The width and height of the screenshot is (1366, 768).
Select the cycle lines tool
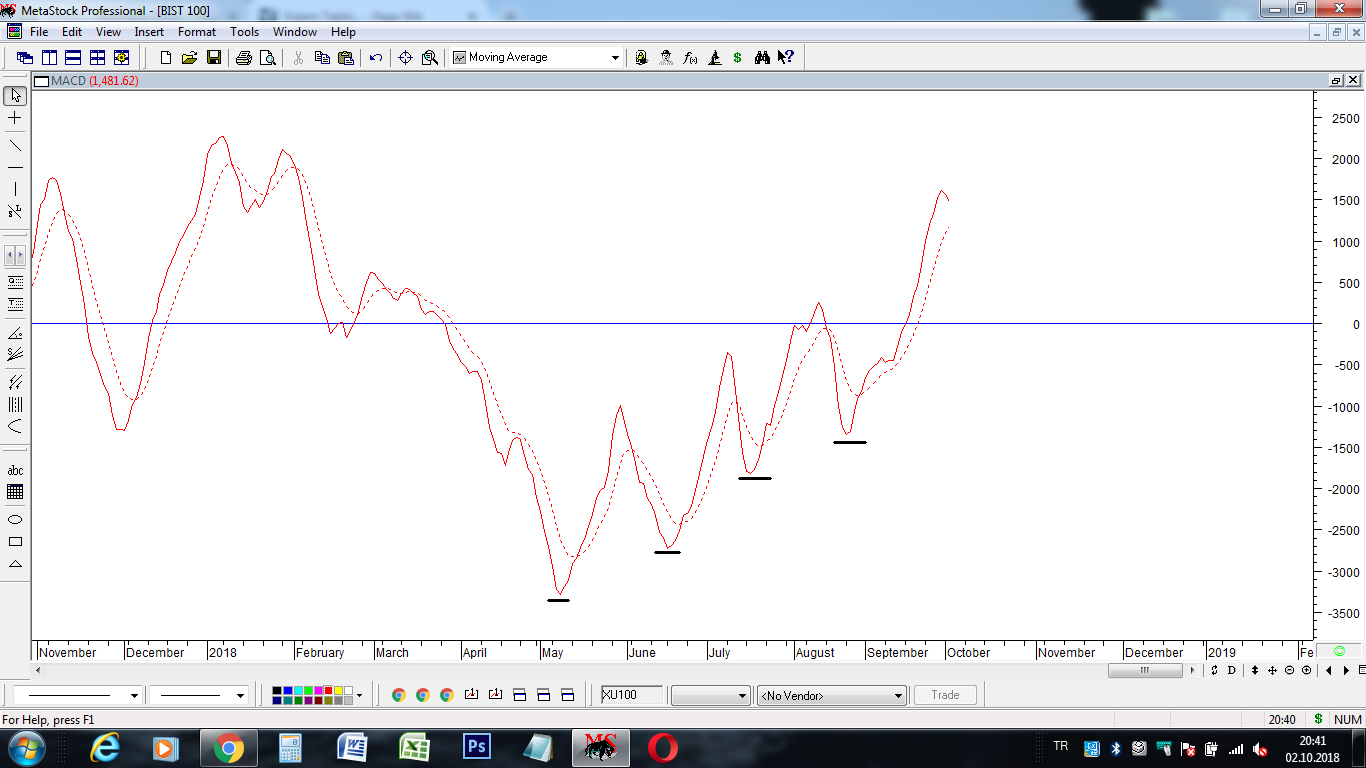tap(15, 405)
